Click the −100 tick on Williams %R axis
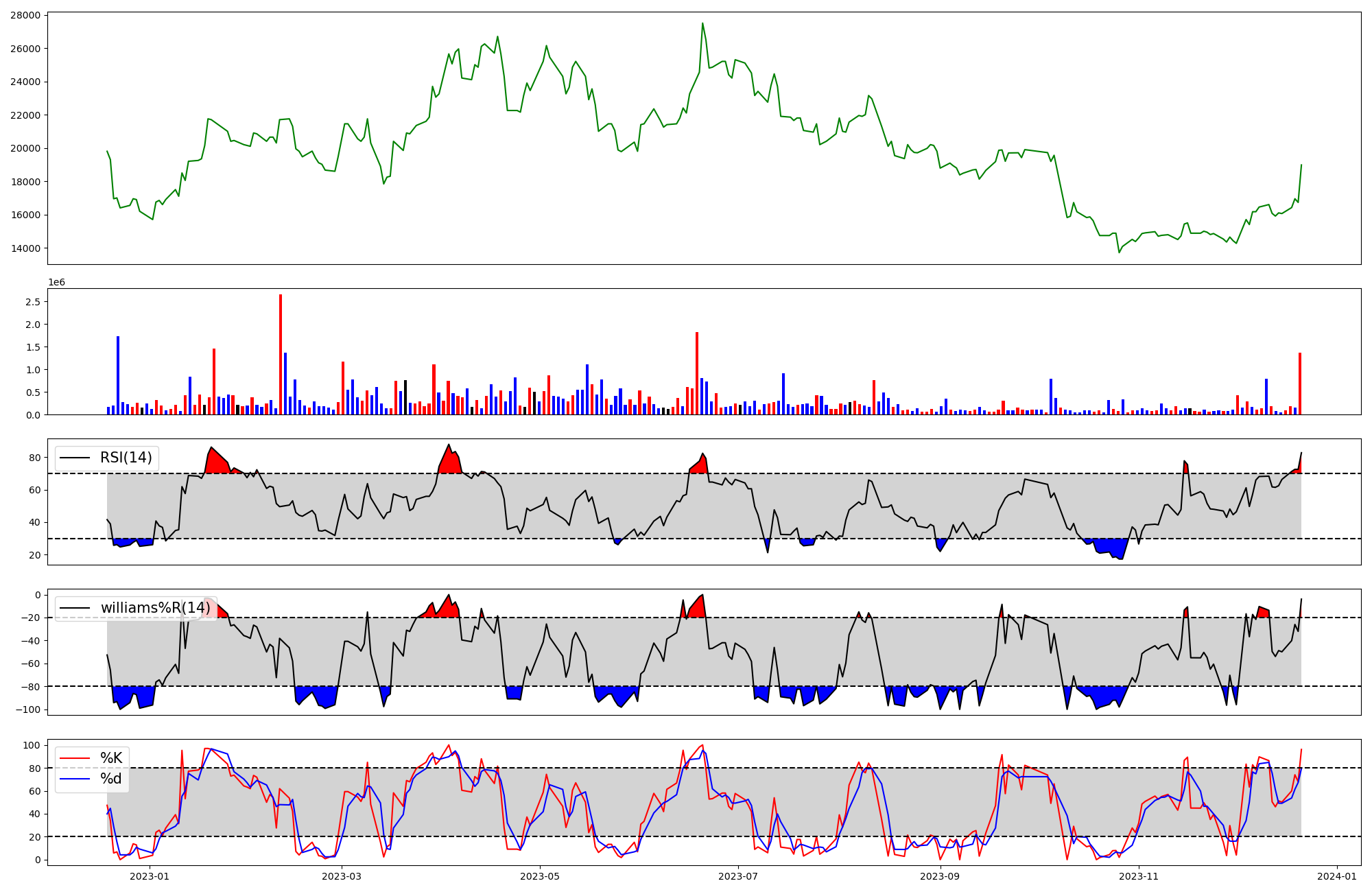The image size is (1372, 892). tap(27, 709)
